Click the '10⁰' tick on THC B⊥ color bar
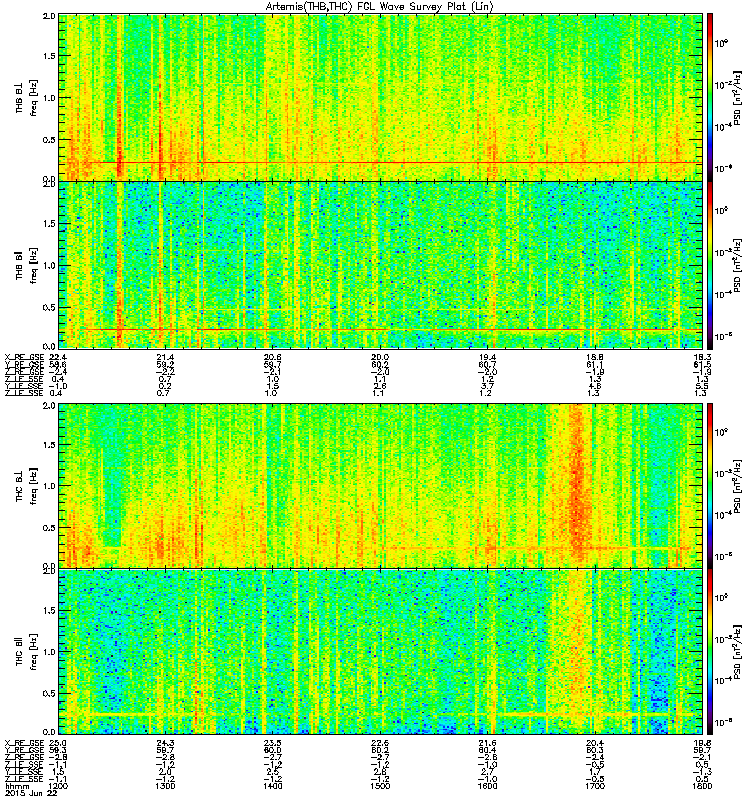The width and height of the screenshot is (750, 800). click(721, 432)
